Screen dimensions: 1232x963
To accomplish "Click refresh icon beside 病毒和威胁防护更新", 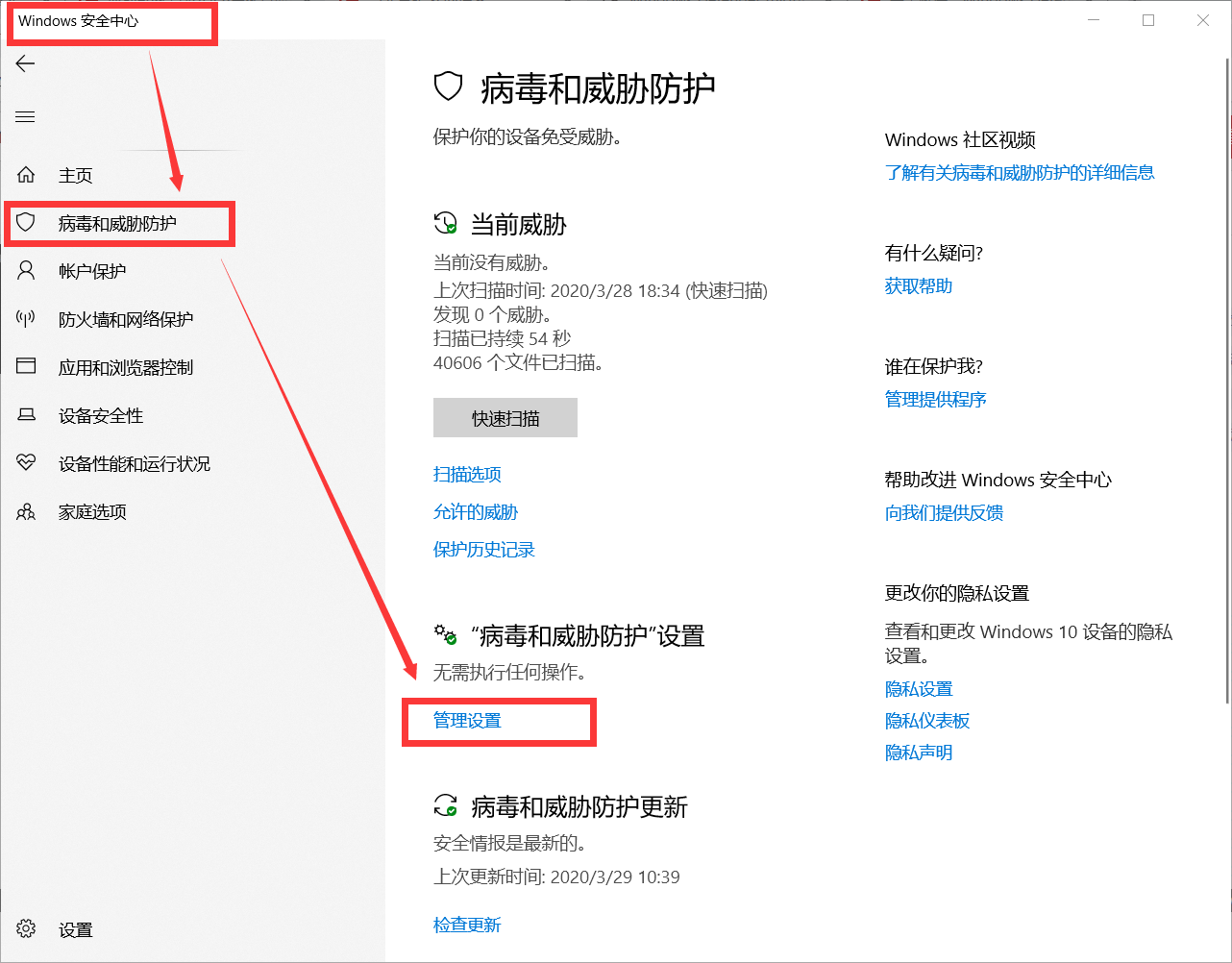I will coord(445,805).
